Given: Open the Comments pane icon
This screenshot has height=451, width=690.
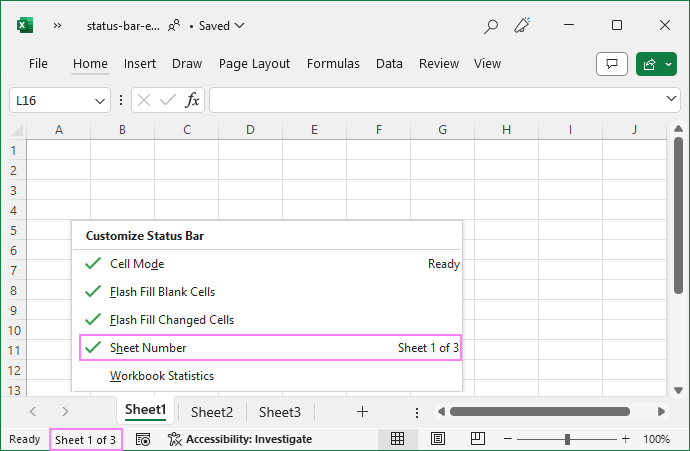Looking at the screenshot, I should pyautogui.click(x=611, y=64).
